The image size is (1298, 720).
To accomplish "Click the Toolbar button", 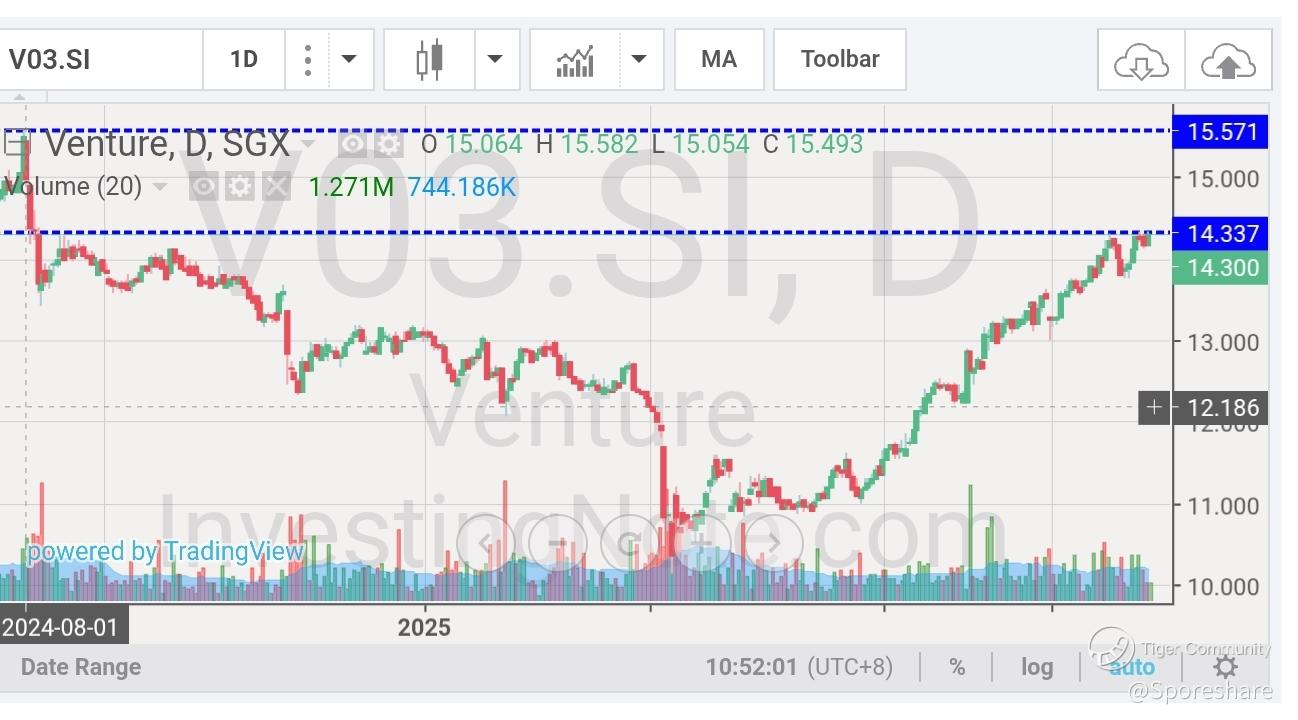I will (840, 59).
